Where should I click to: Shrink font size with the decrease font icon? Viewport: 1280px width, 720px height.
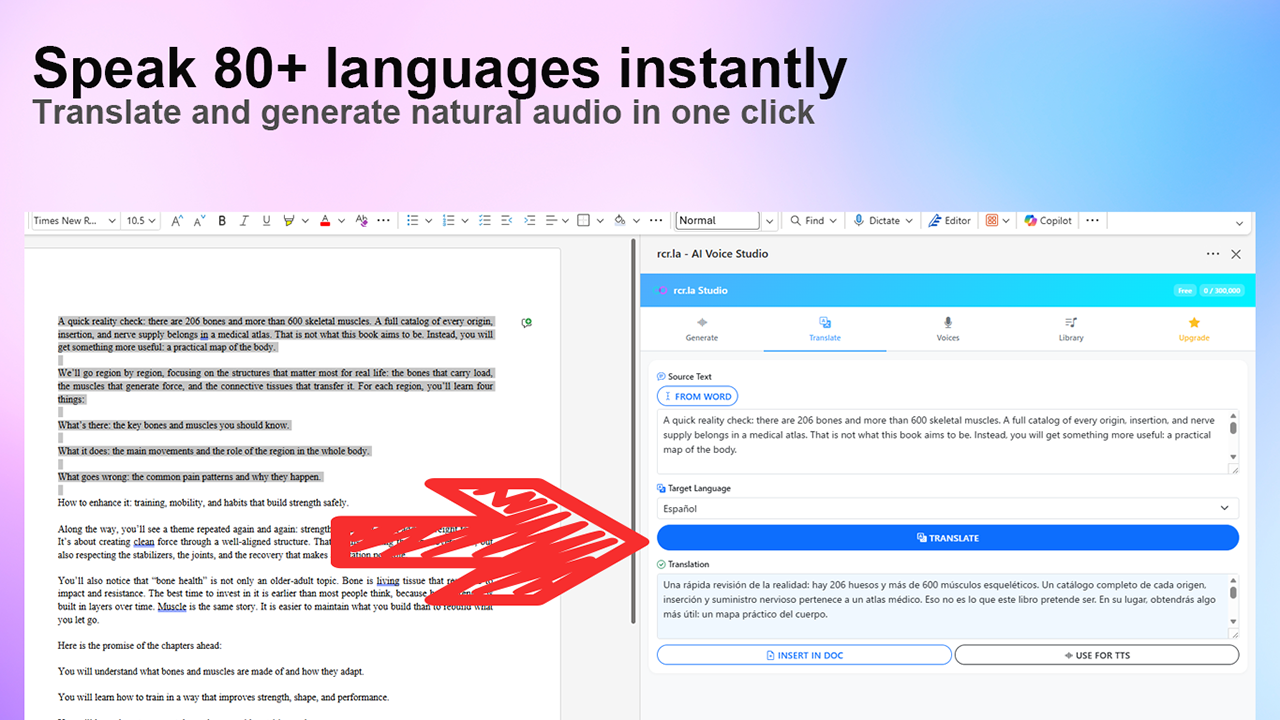tap(199, 221)
